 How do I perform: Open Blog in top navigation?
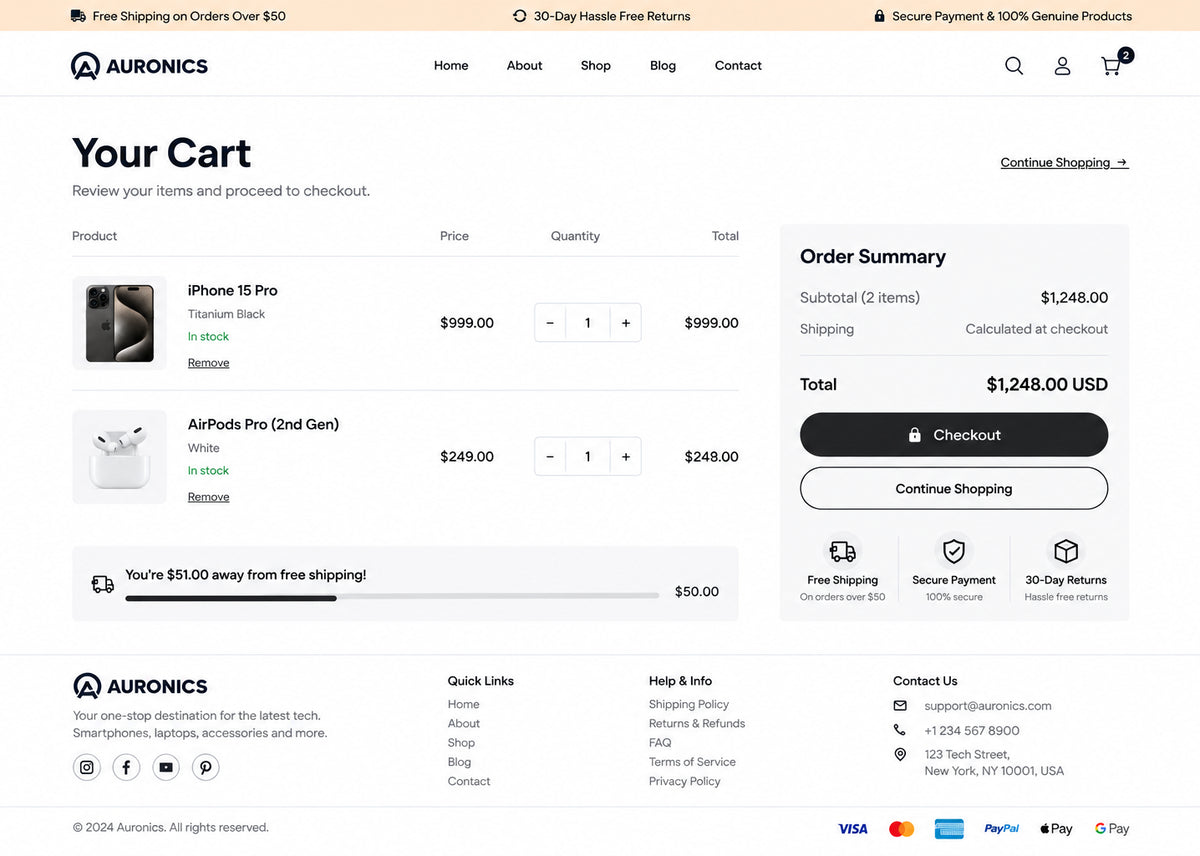(x=663, y=66)
